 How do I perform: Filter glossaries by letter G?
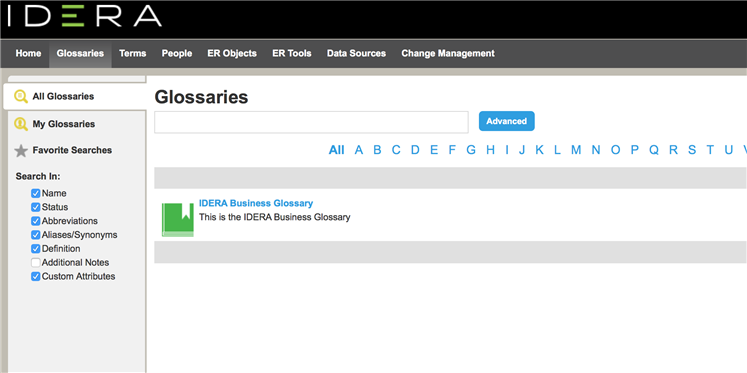click(x=471, y=150)
